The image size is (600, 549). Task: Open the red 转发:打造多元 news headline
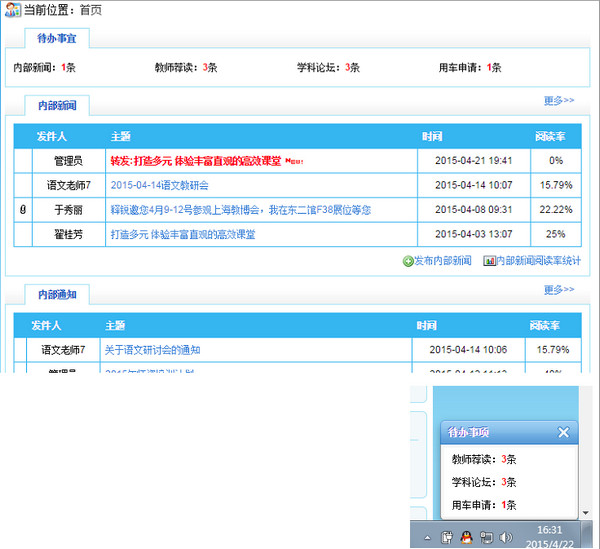(196, 160)
